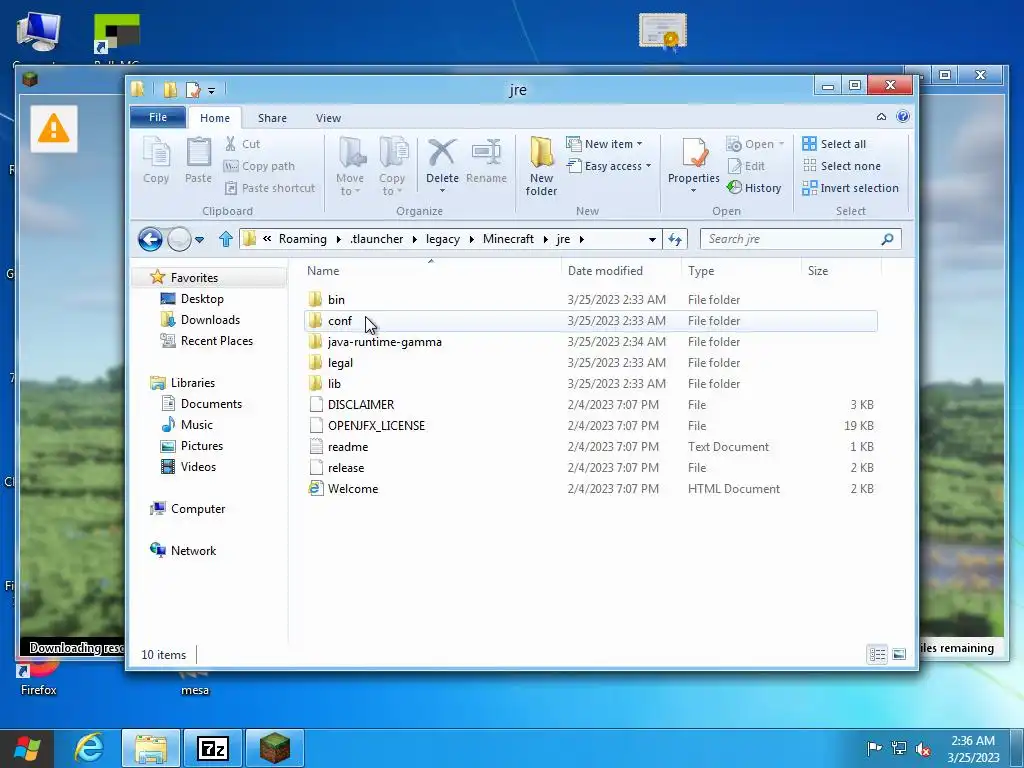Switch to the Home ribbon tab
Image resolution: width=1024 pixels, height=768 pixels.
(215, 118)
